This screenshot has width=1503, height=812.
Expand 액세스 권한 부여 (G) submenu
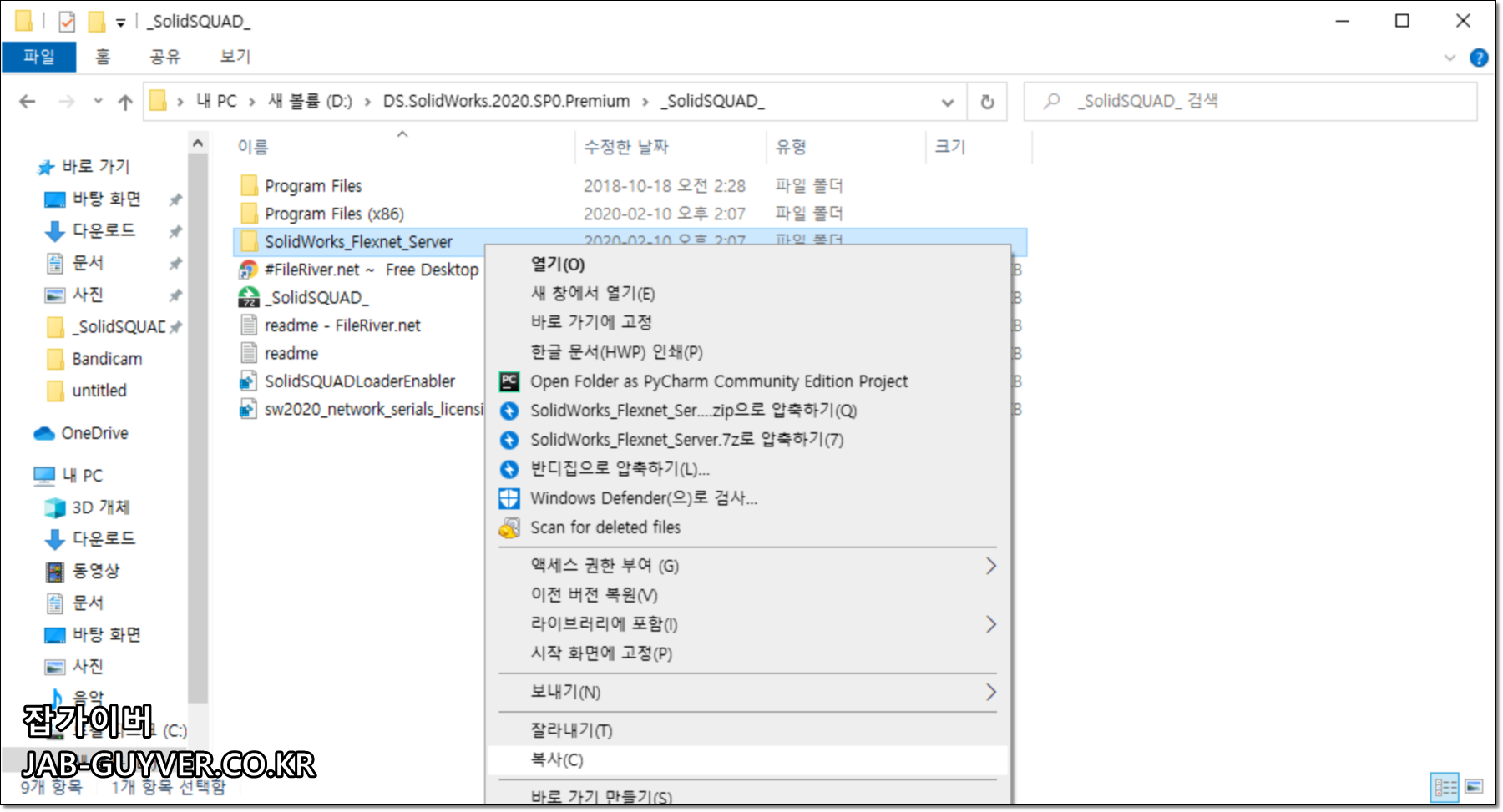coord(747,566)
